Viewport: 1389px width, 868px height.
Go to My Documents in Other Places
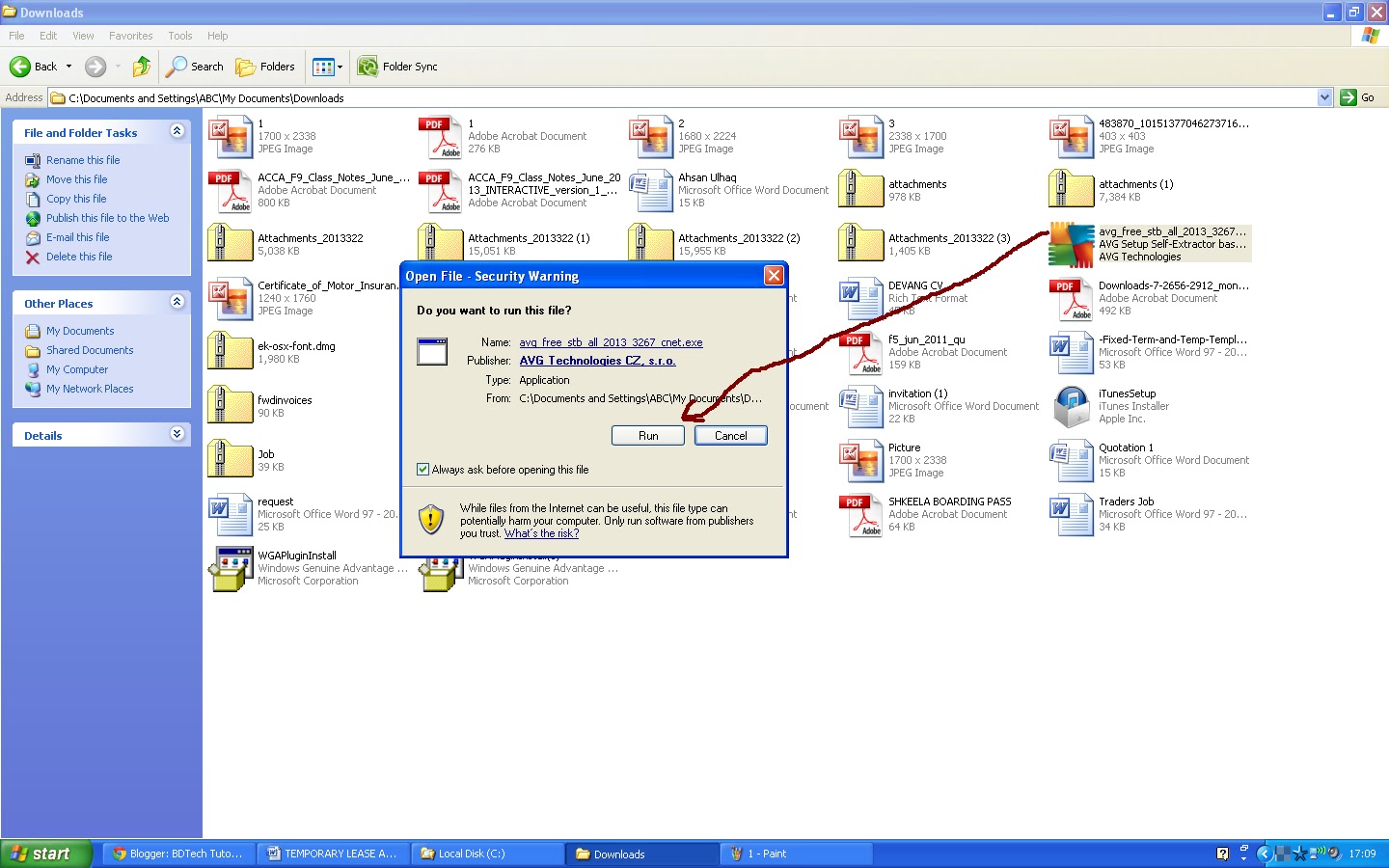[80, 331]
